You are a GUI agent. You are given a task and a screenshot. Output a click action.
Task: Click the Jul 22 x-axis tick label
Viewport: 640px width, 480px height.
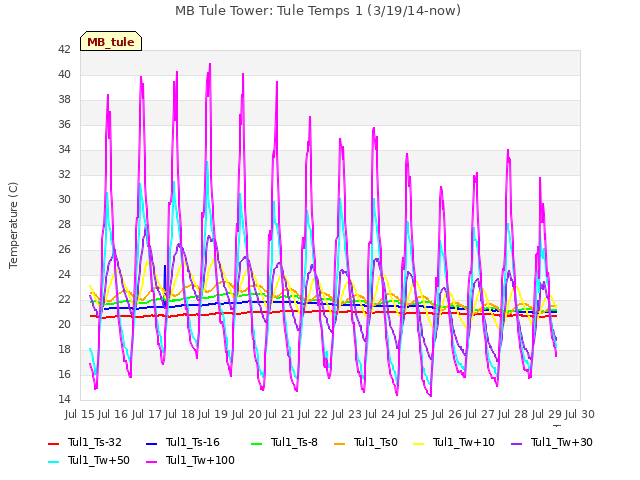click(x=313, y=414)
